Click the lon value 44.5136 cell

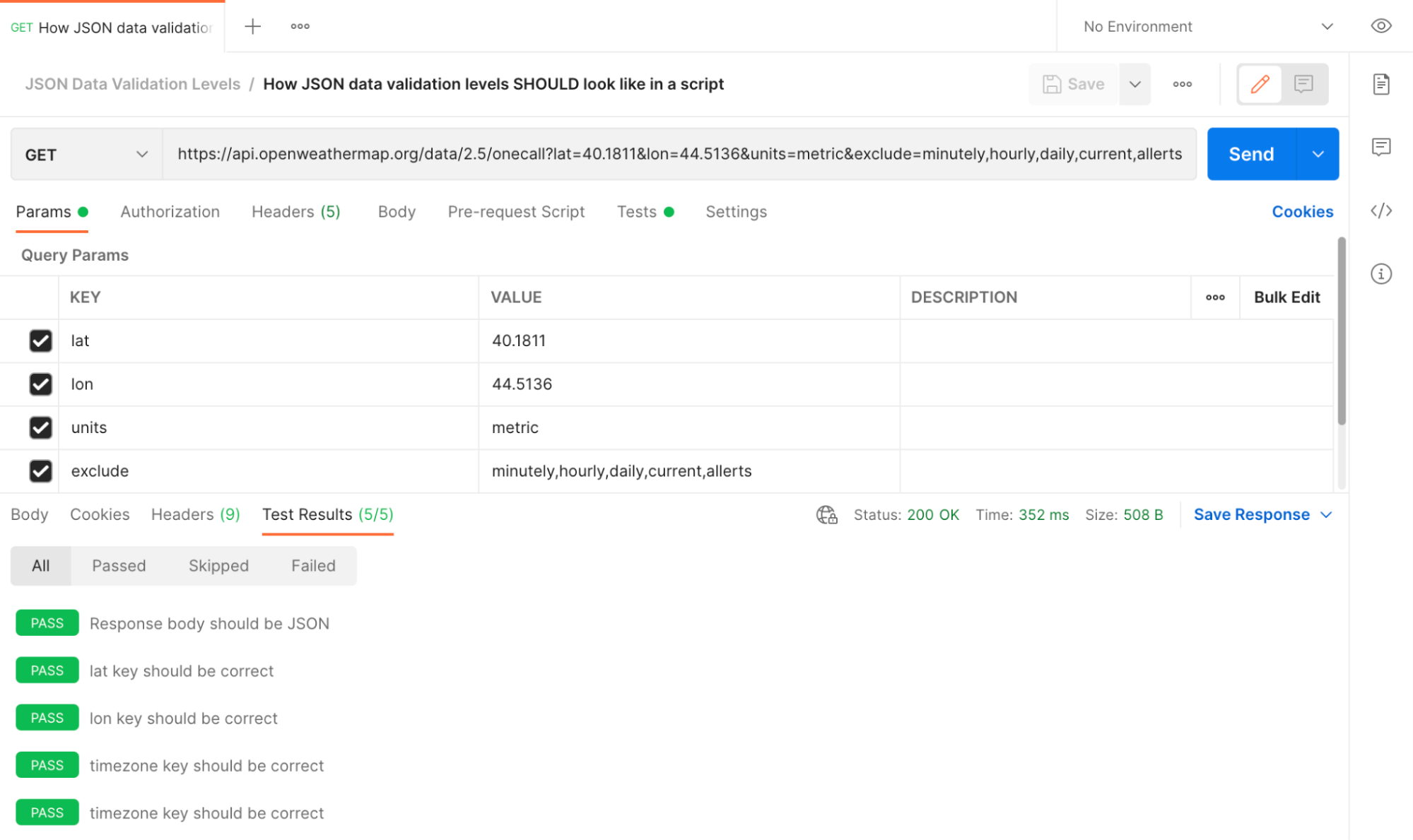pyautogui.click(x=689, y=384)
